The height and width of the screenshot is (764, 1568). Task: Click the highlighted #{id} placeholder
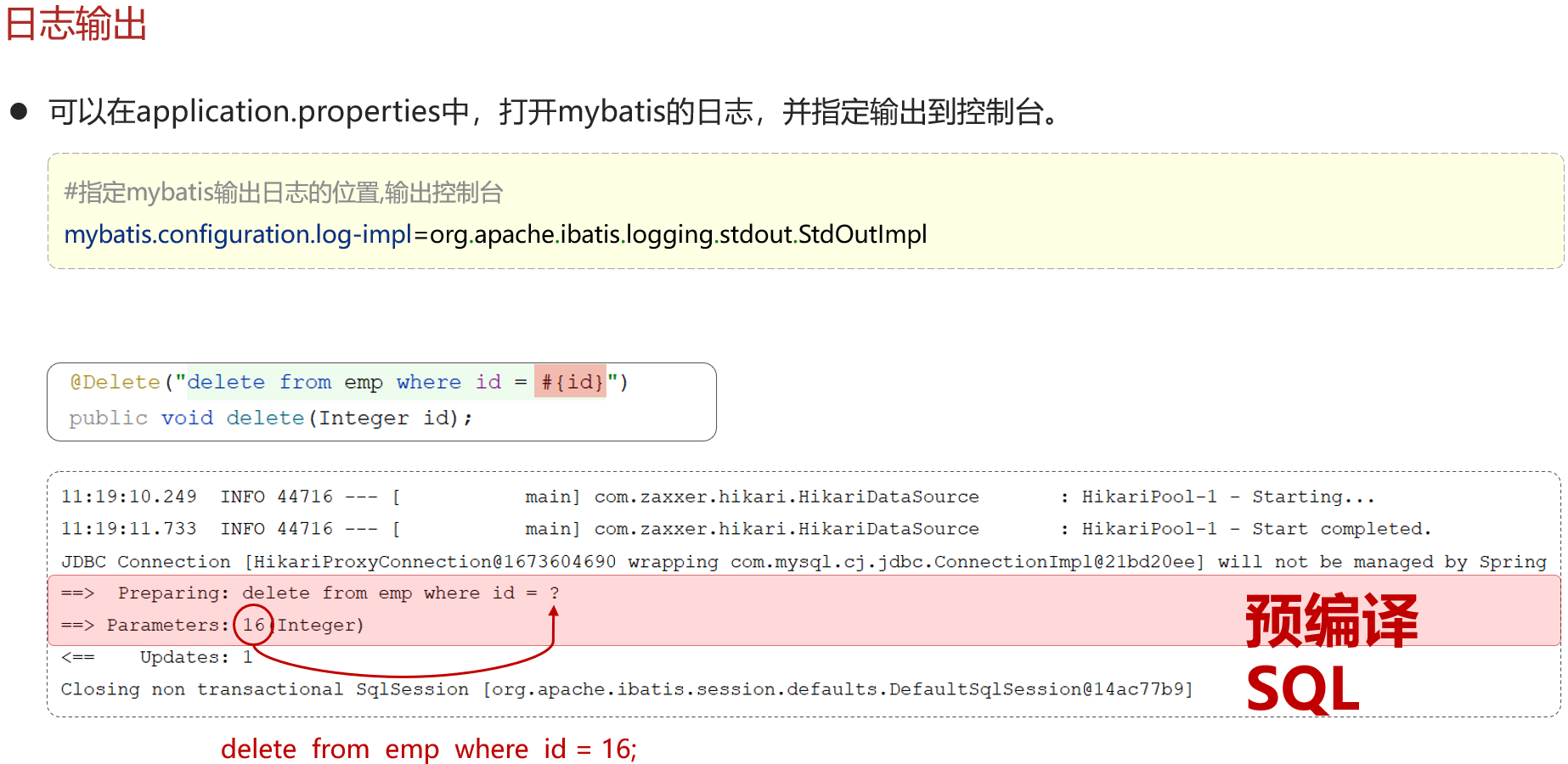point(571,382)
